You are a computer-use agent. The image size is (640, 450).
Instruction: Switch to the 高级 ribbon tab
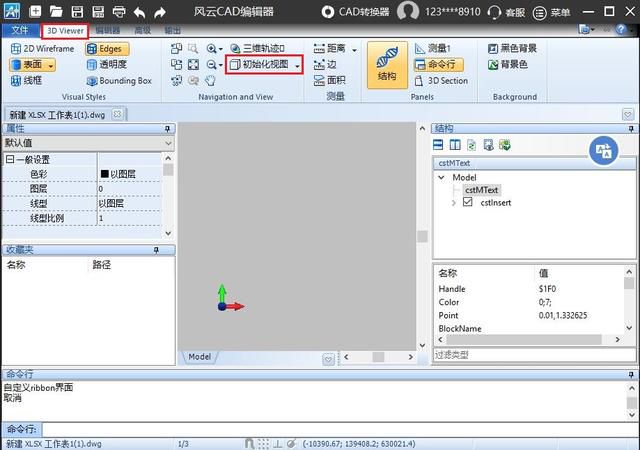coord(142,30)
